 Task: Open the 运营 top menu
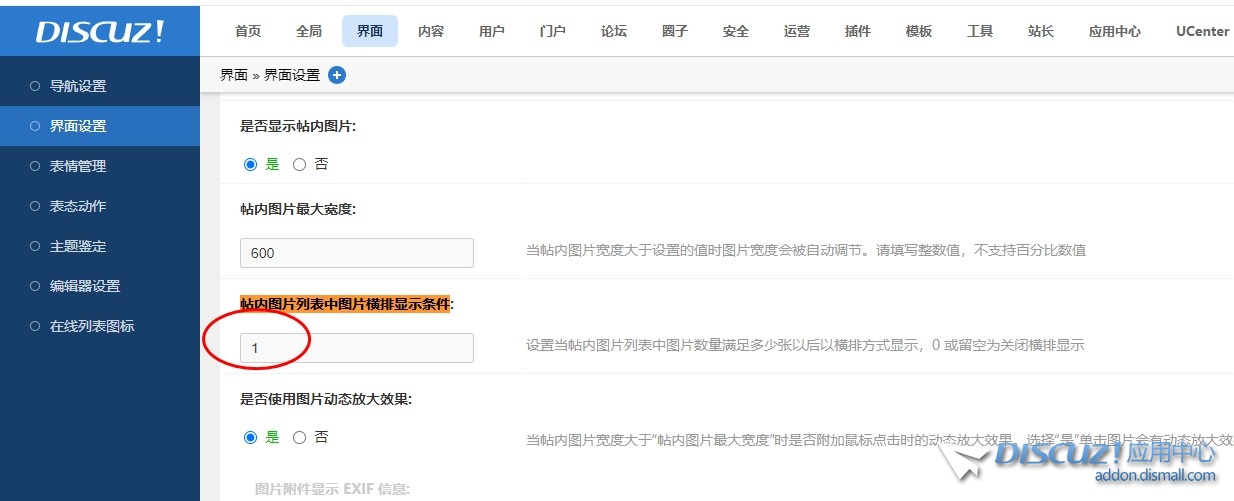tap(797, 31)
